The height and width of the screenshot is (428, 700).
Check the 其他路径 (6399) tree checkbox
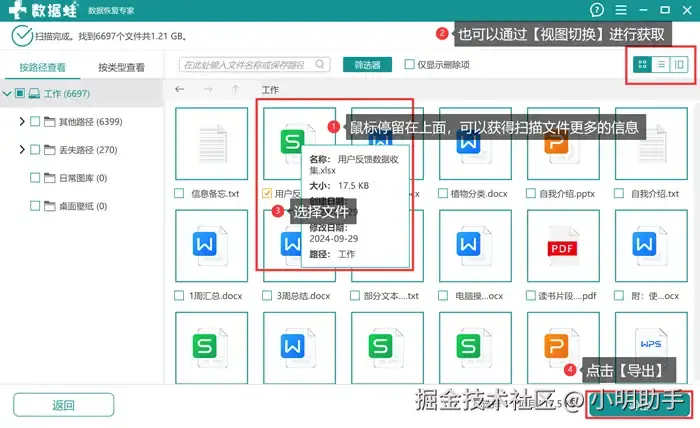point(35,121)
